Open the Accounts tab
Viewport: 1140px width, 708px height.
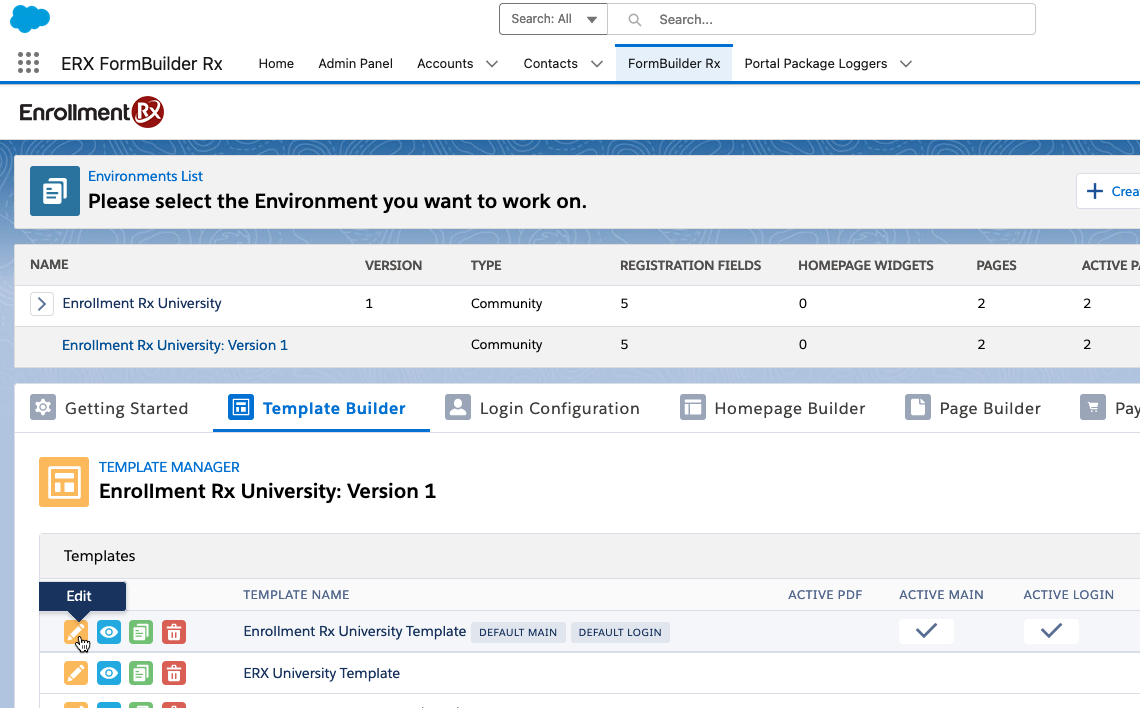(x=445, y=64)
